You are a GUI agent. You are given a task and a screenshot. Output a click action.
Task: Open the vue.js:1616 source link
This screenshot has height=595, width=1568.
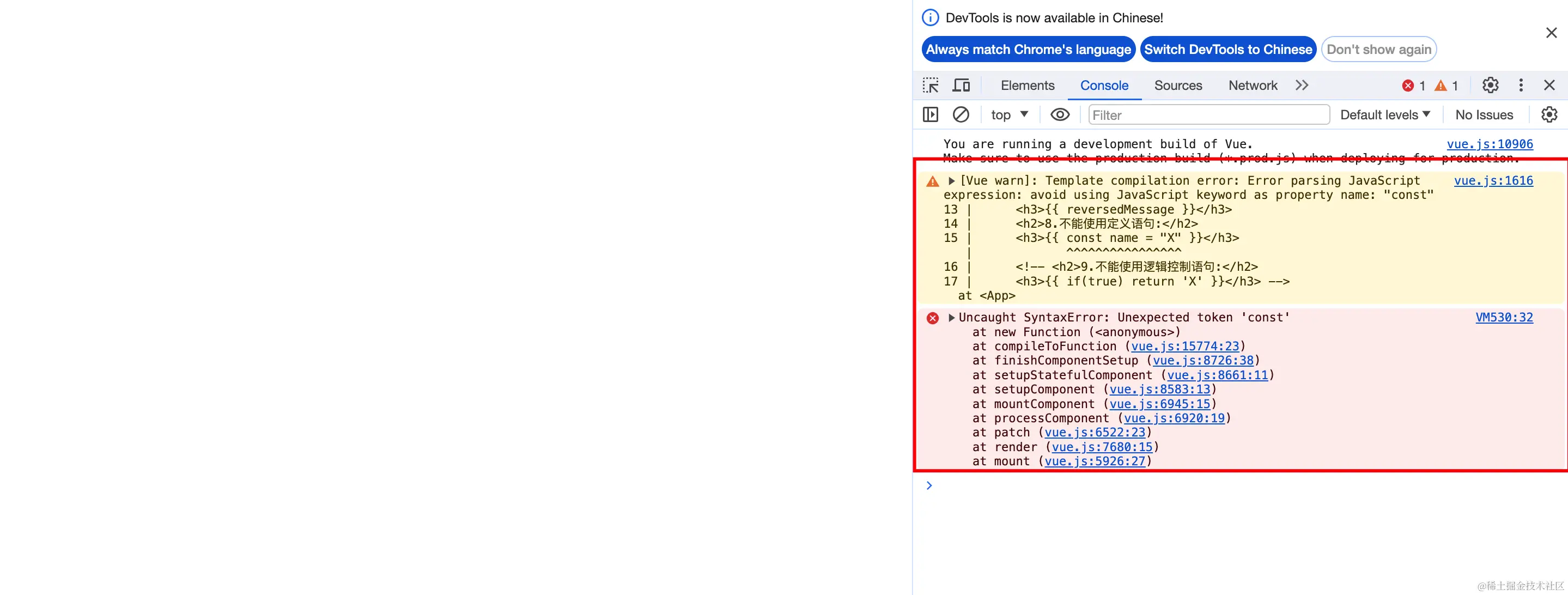point(1493,180)
